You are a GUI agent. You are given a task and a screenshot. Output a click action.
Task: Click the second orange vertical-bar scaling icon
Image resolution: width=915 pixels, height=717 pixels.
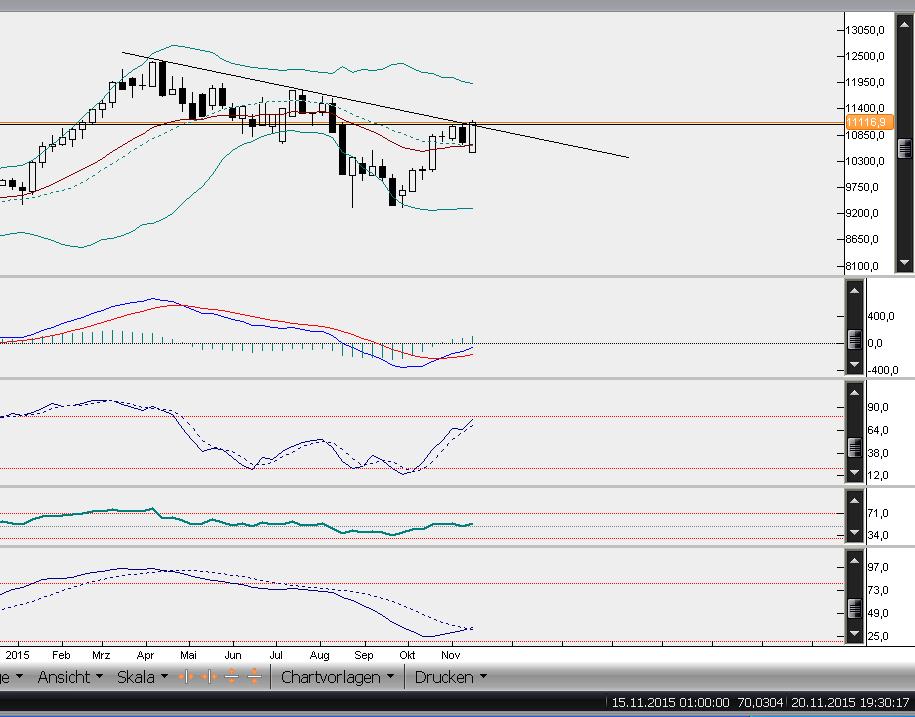pos(208,677)
